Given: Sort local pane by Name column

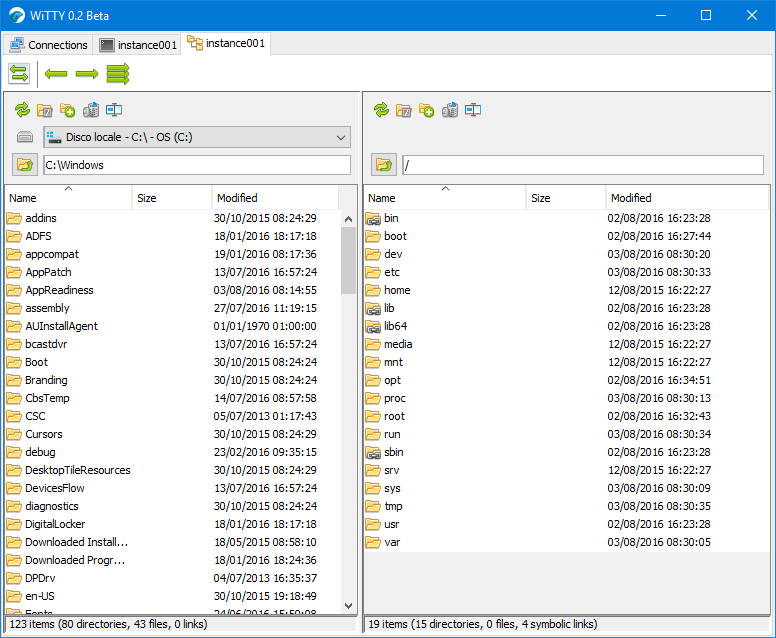Looking at the screenshot, I should [x=68, y=198].
